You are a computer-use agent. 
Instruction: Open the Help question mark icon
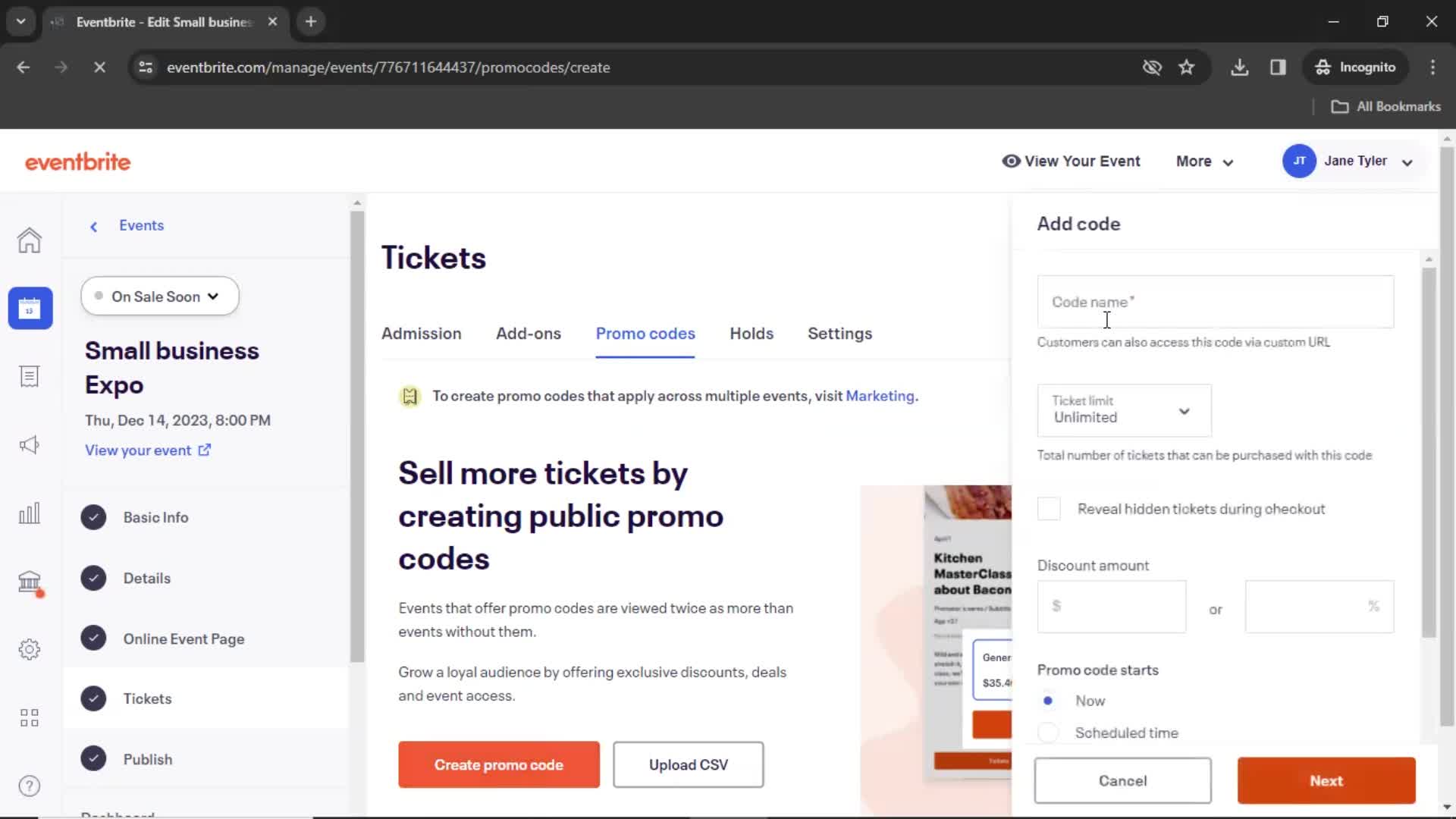[30, 786]
